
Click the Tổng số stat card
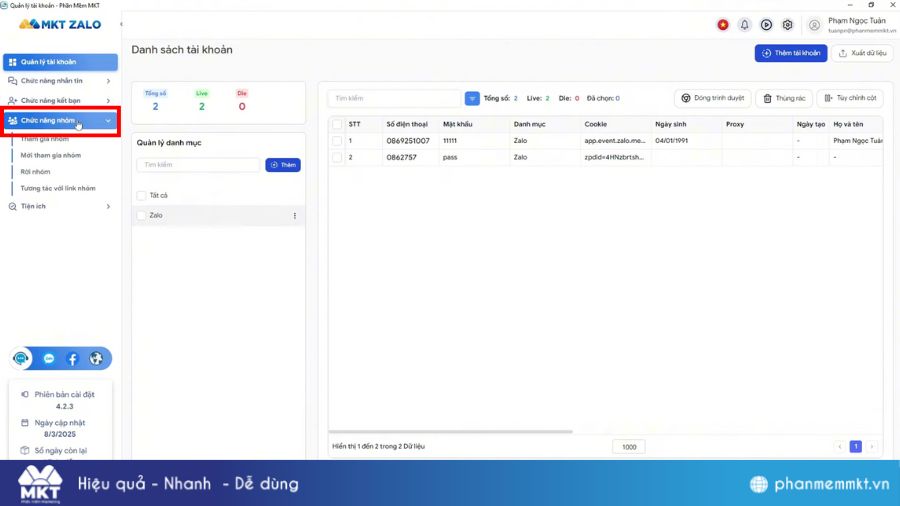click(x=156, y=101)
